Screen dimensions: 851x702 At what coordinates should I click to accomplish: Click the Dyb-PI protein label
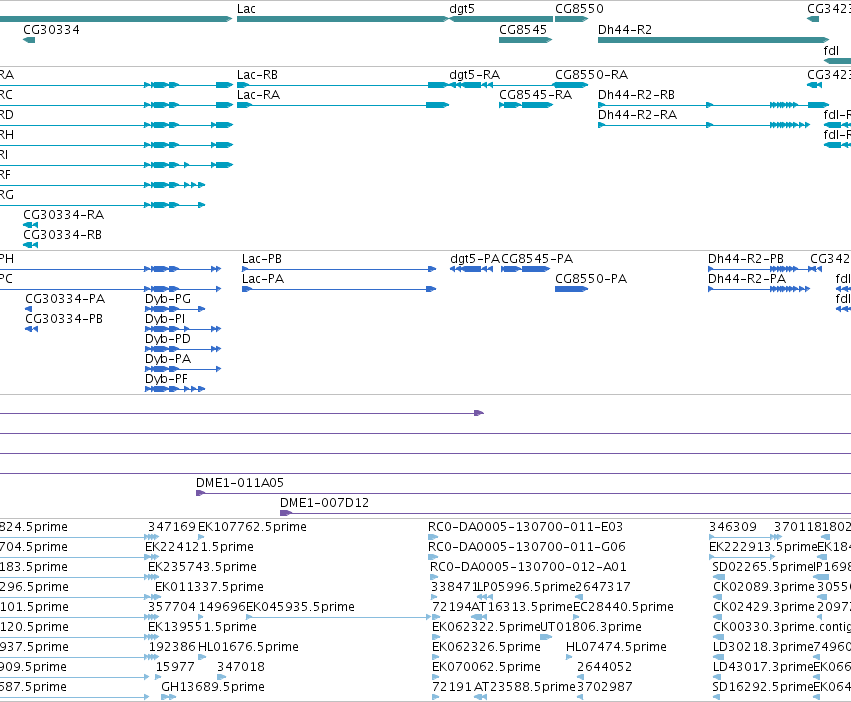pos(164,319)
